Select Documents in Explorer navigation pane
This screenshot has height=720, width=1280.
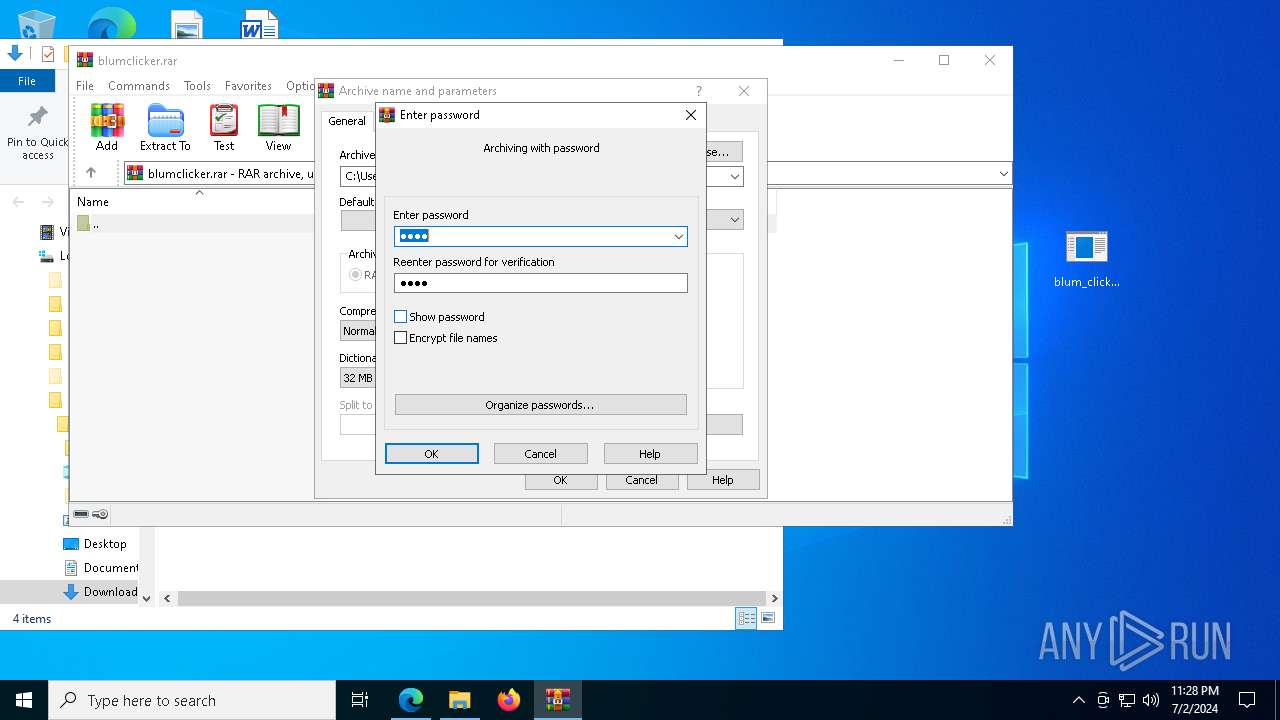click(x=102, y=568)
